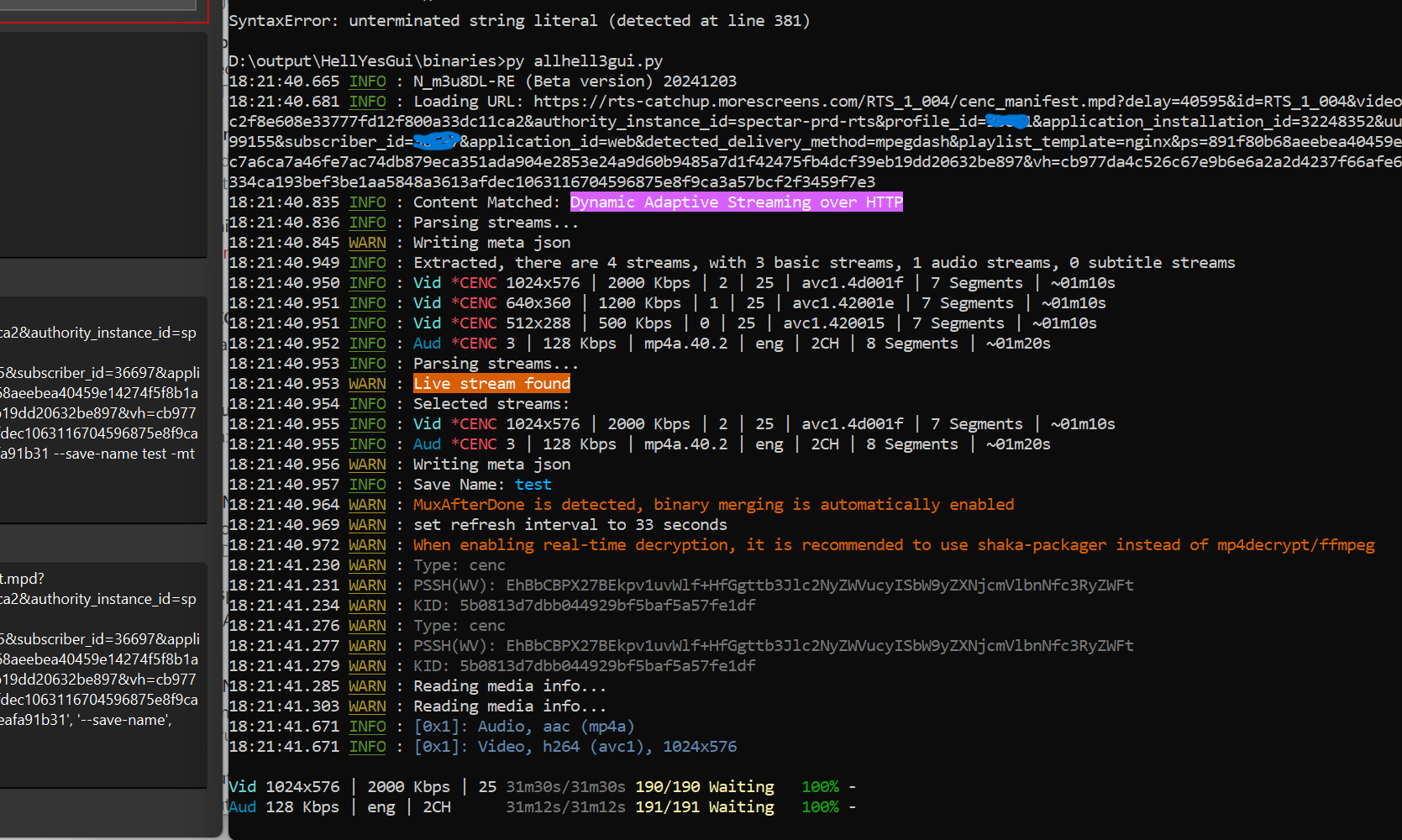Click the WARN tag beside "Live stream found"
The width and height of the screenshot is (1402, 840).
[367, 384]
